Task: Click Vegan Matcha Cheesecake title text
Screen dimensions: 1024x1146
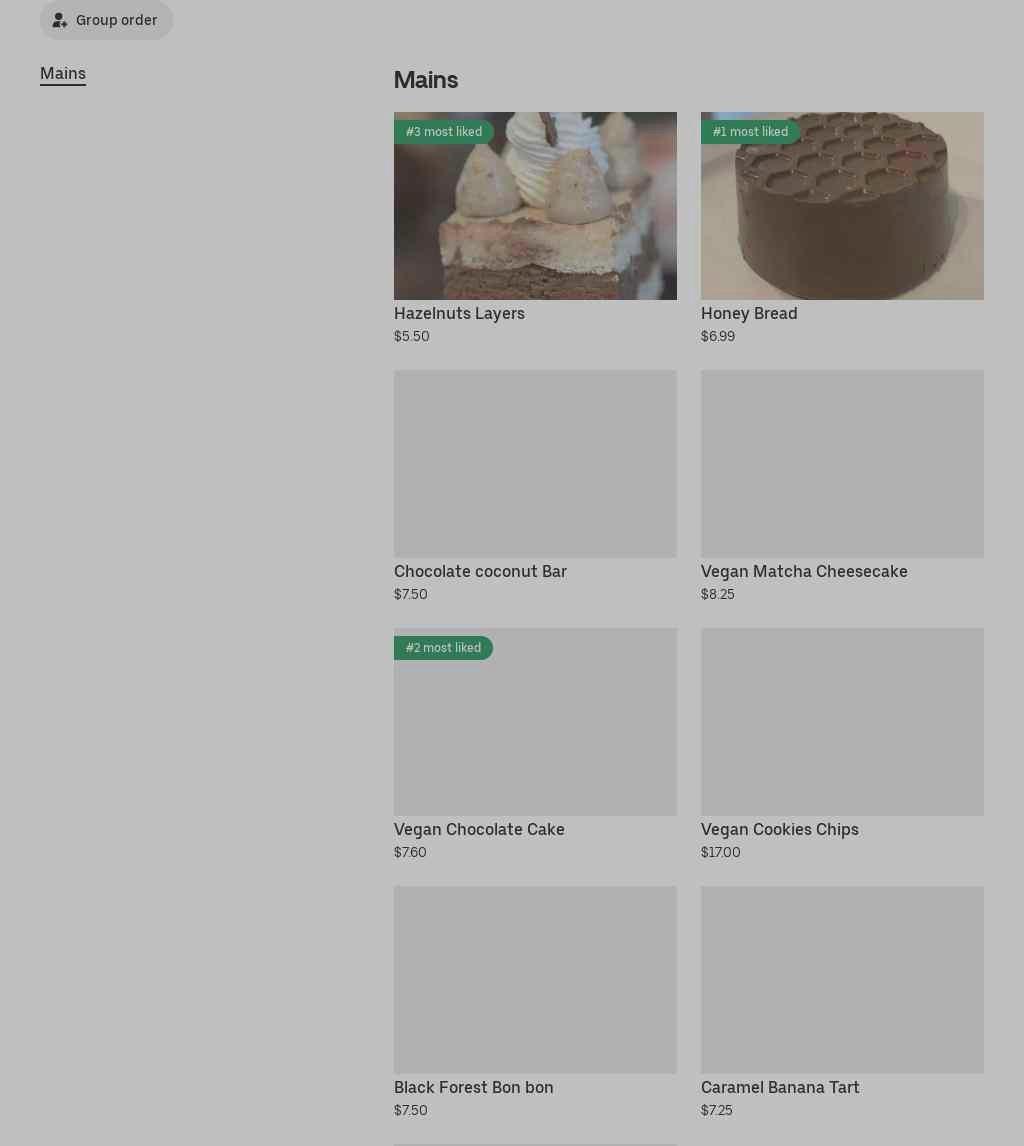Action: click(804, 572)
